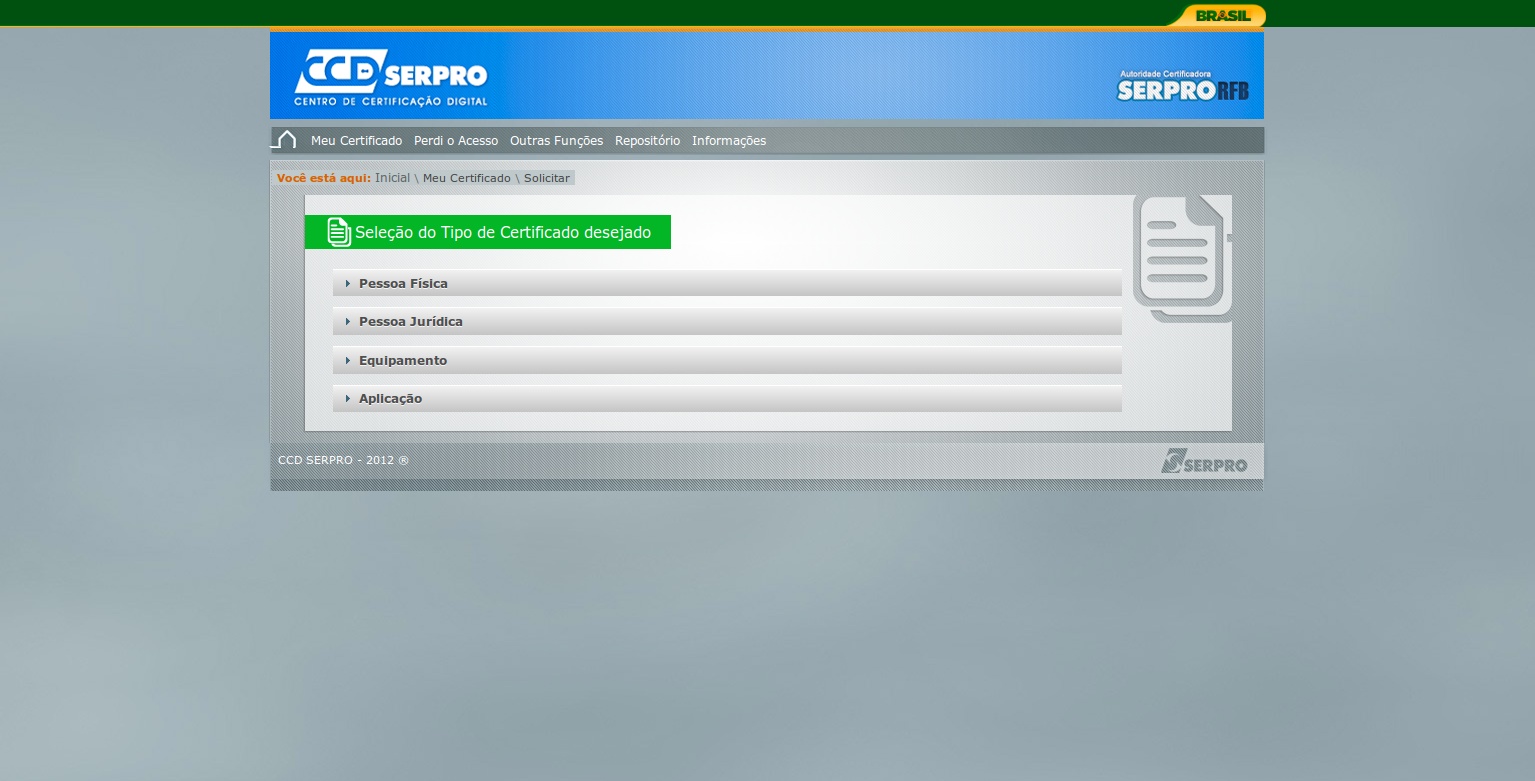Click the home icon in navigation bar
Image resolution: width=1535 pixels, height=781 pixels.
285,140
